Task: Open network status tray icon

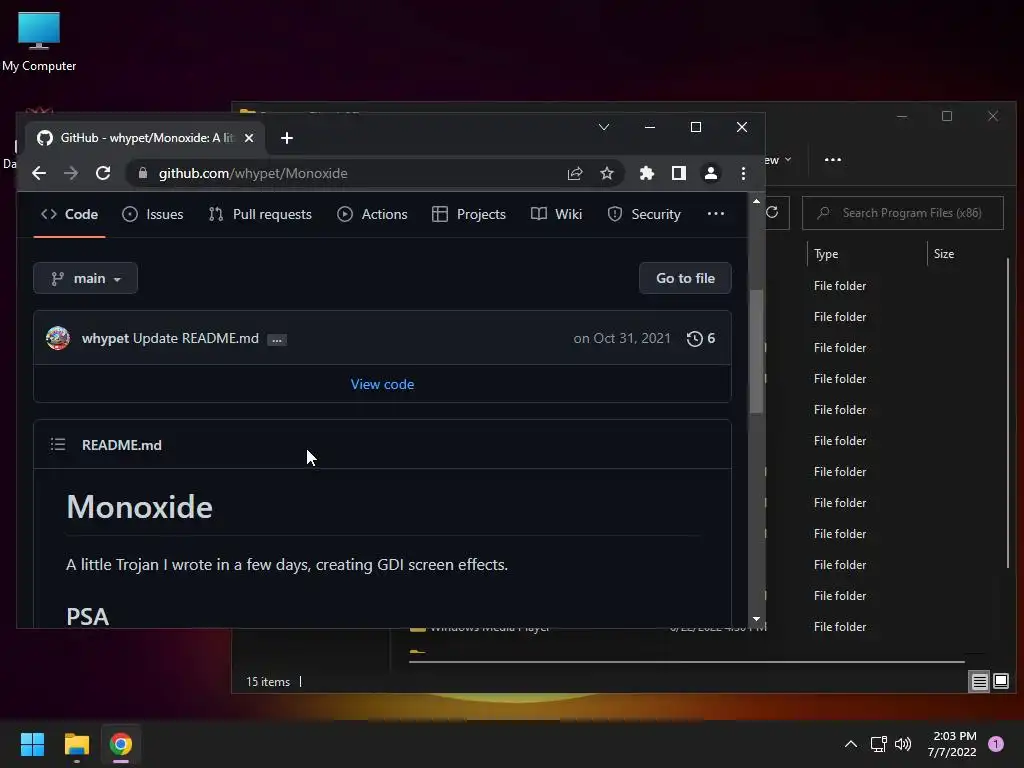Action: (x=878, y=744)
